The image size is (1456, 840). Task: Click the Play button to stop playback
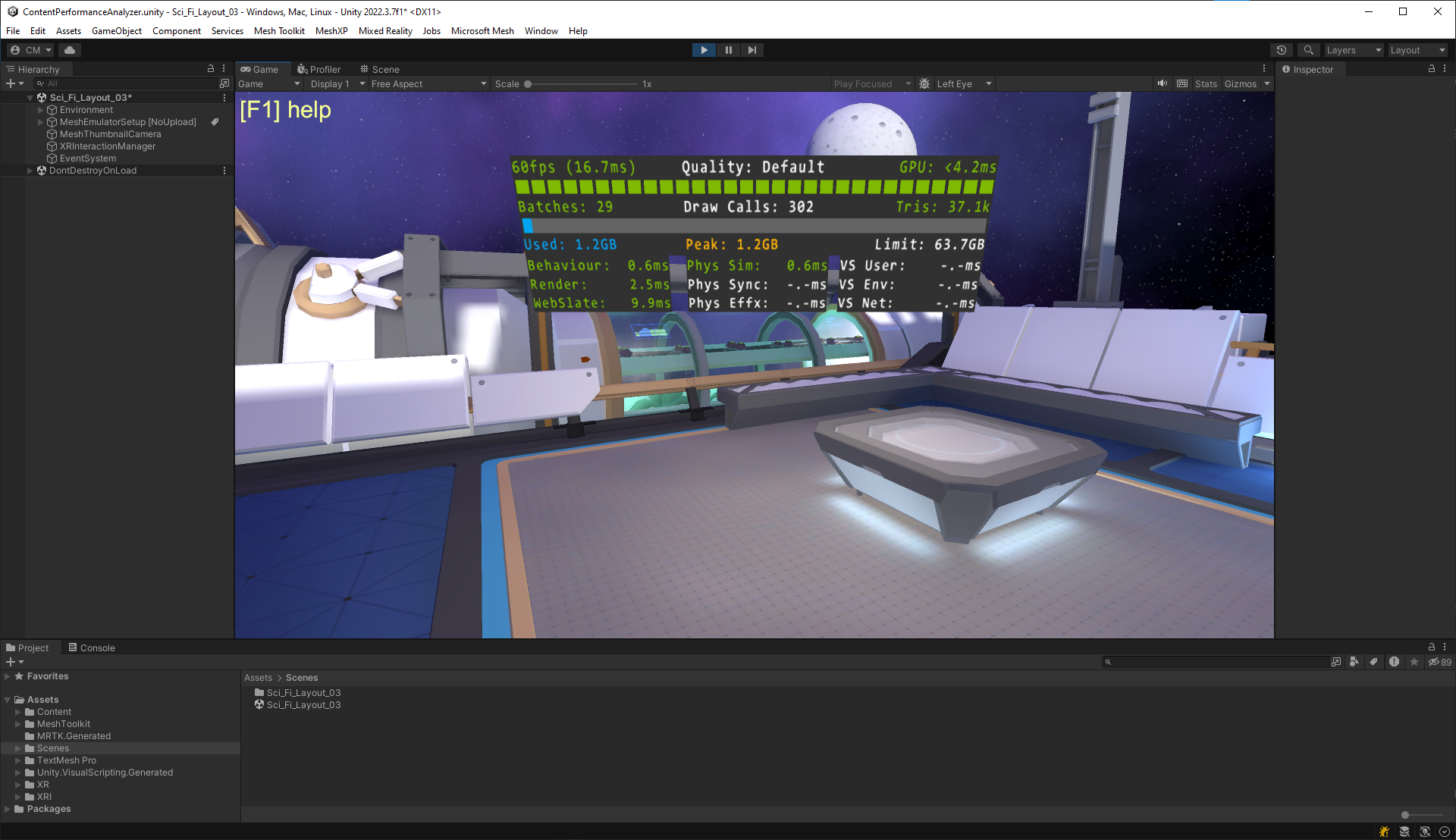click(704, 50)
